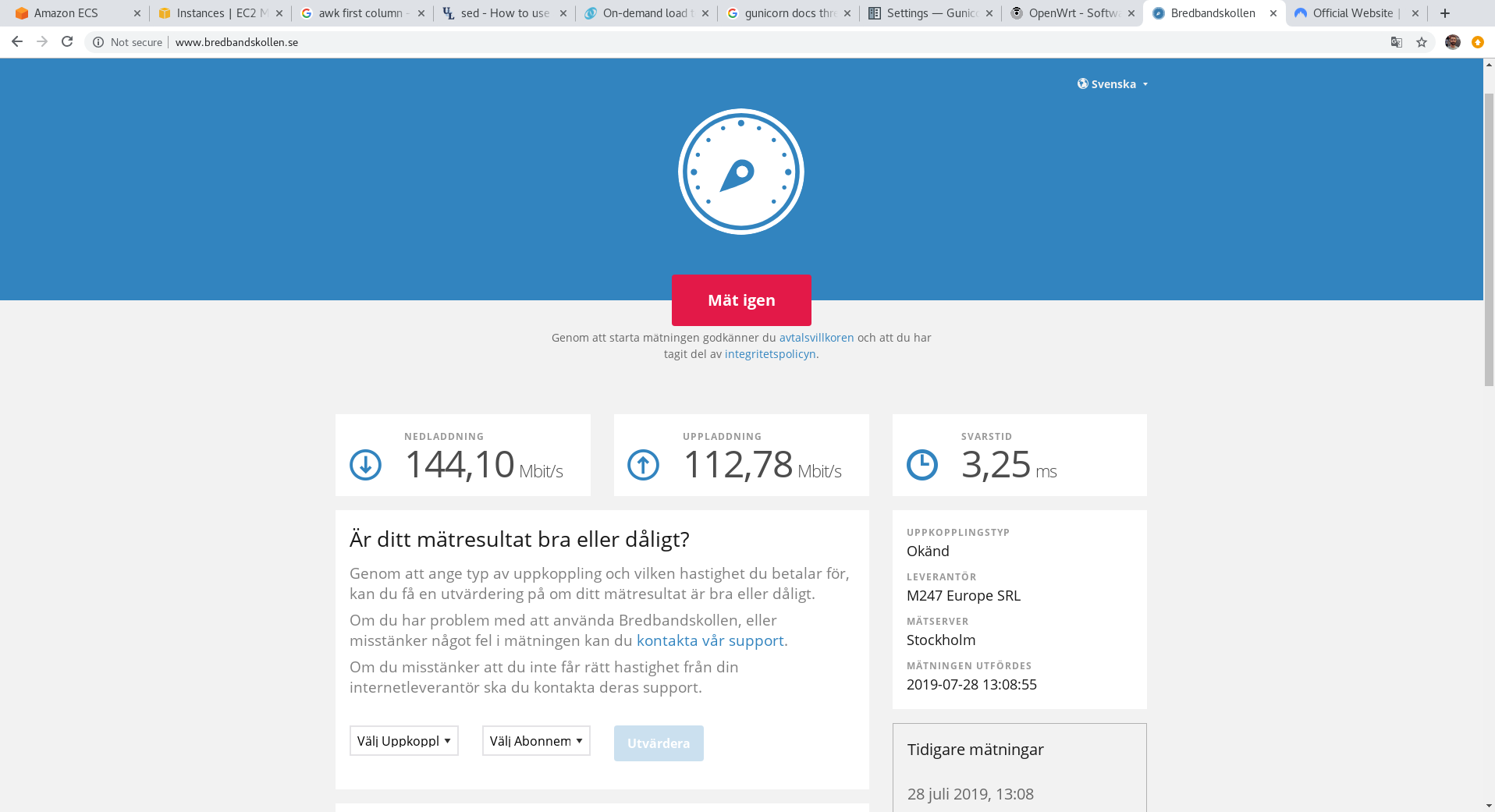
Task: Click the 2019-07-28 13:08:55 timestamp
Action: click(971, 685)
